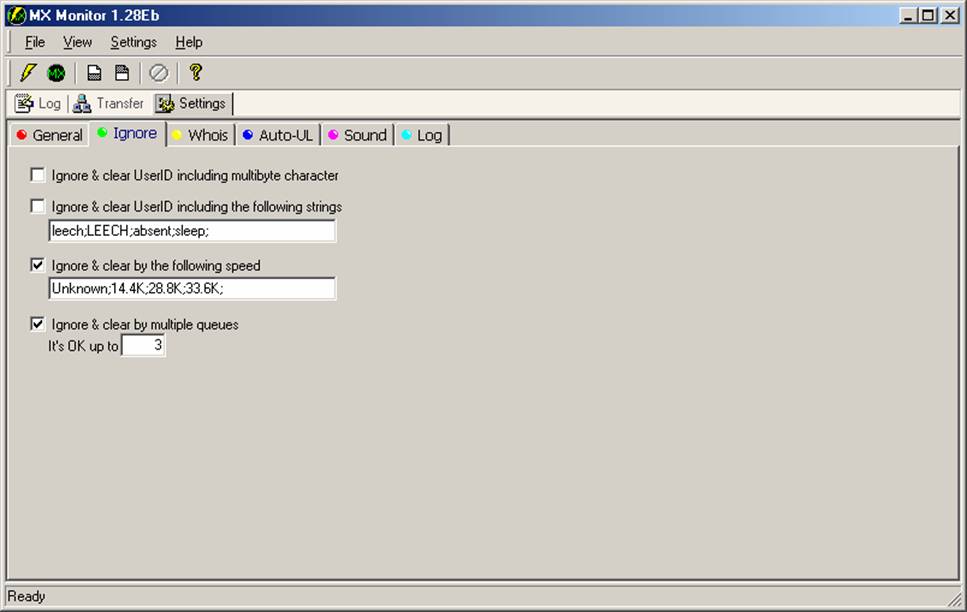Click the green MX round toolbar icon
The image size is (967, 612).
[x=57, y=73]
